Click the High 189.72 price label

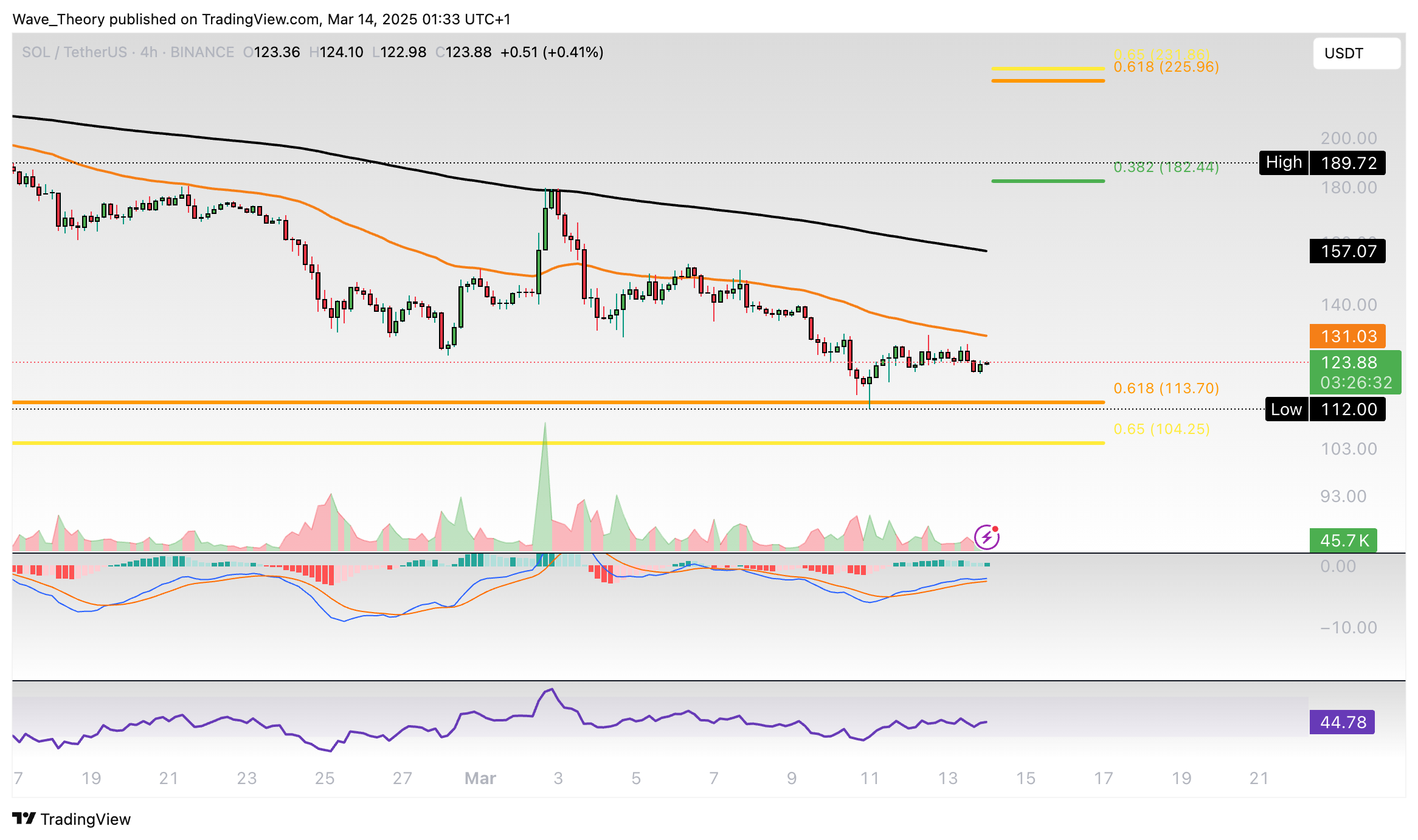pyautogui.click(x=1322, y=163)
